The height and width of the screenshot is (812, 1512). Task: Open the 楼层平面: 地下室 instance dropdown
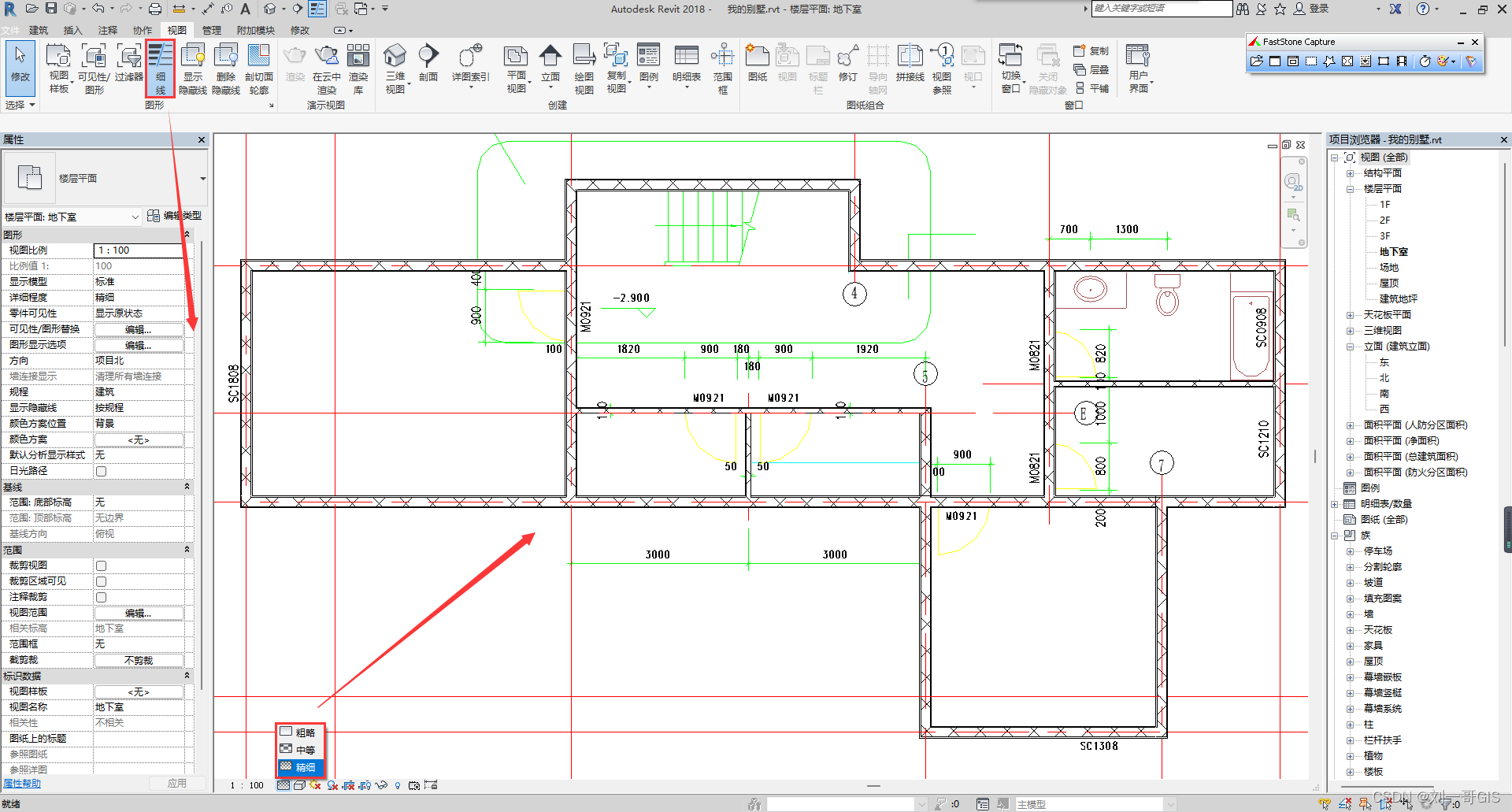pos(71,217)
